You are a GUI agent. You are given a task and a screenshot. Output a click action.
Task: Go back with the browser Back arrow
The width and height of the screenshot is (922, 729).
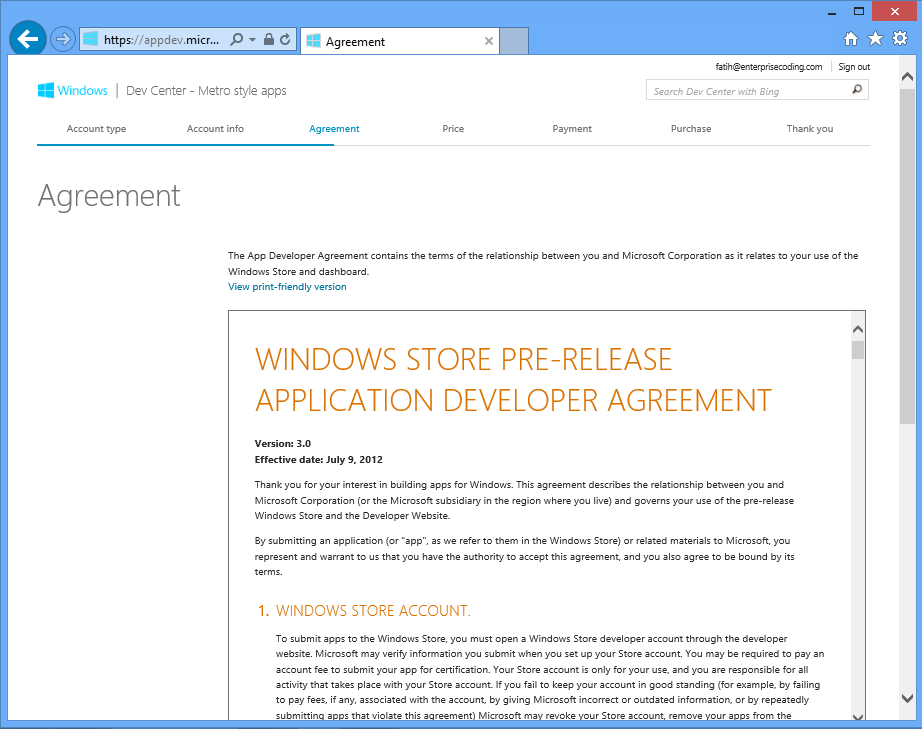pyautogui.click(x=28, y=39)
